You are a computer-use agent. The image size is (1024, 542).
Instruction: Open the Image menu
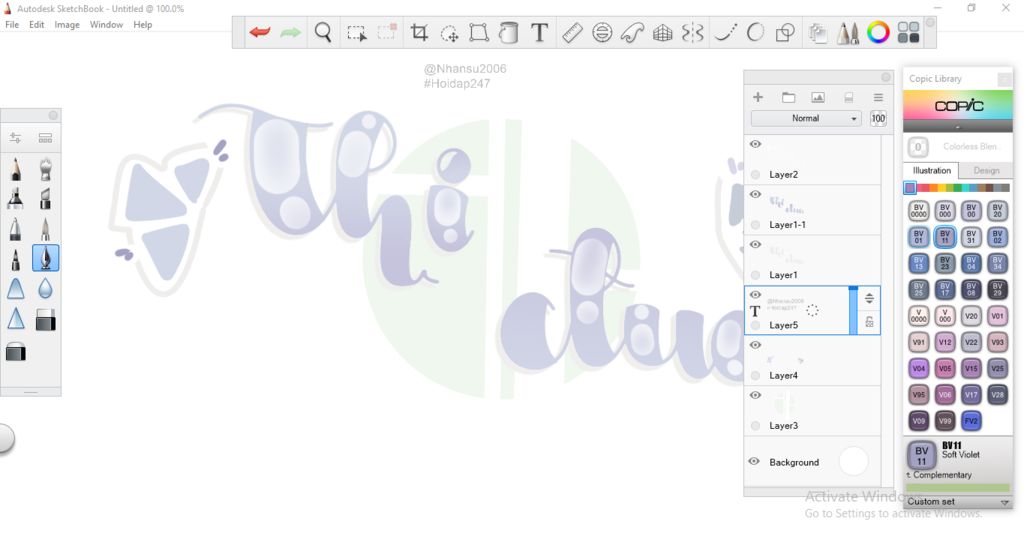coord(67,25)
